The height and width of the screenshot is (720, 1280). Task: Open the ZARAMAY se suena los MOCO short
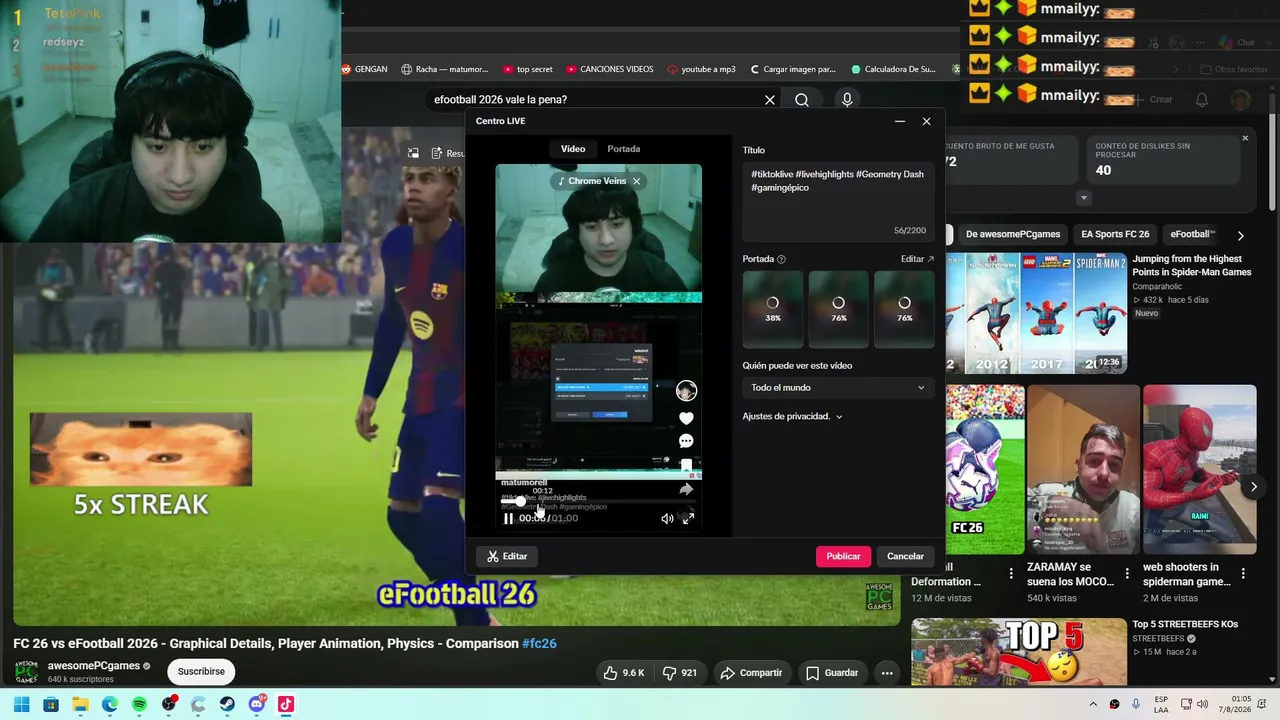(x=1083, y=470)
